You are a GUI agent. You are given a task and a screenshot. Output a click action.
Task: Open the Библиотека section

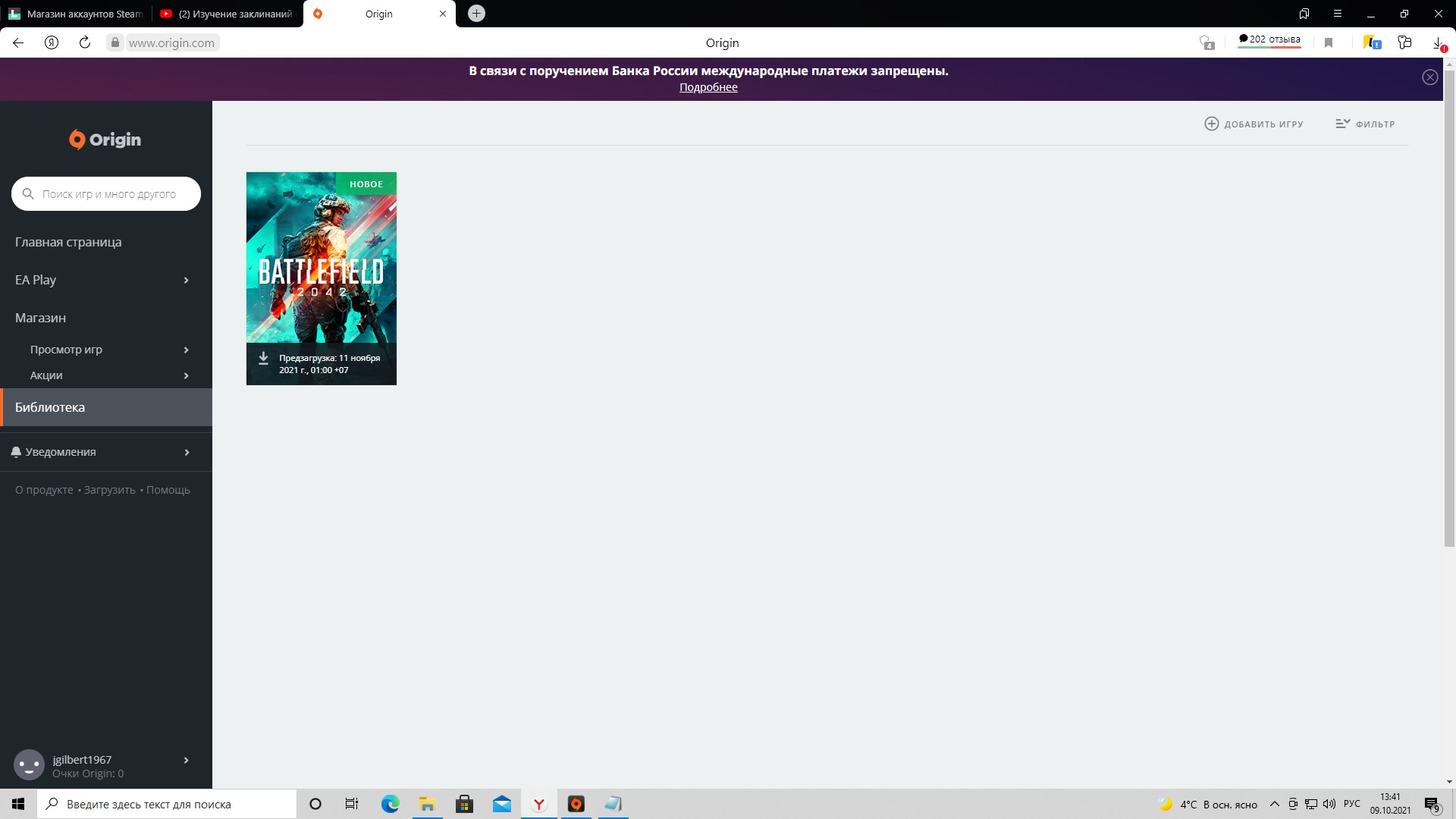pyautogui.click(x=106, y=407)
